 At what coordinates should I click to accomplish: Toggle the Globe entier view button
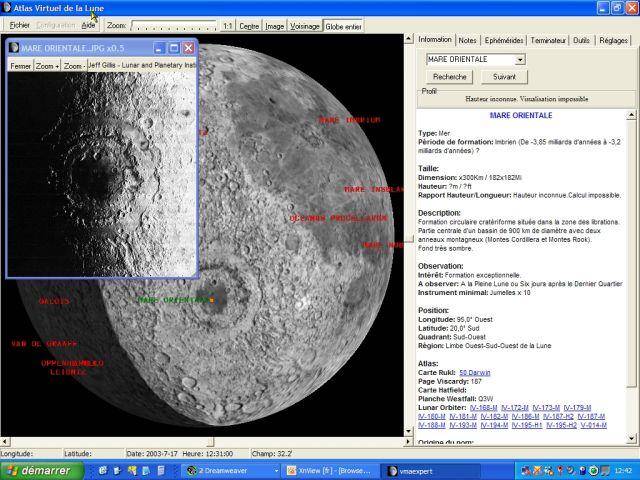click(x=343, y=27)
